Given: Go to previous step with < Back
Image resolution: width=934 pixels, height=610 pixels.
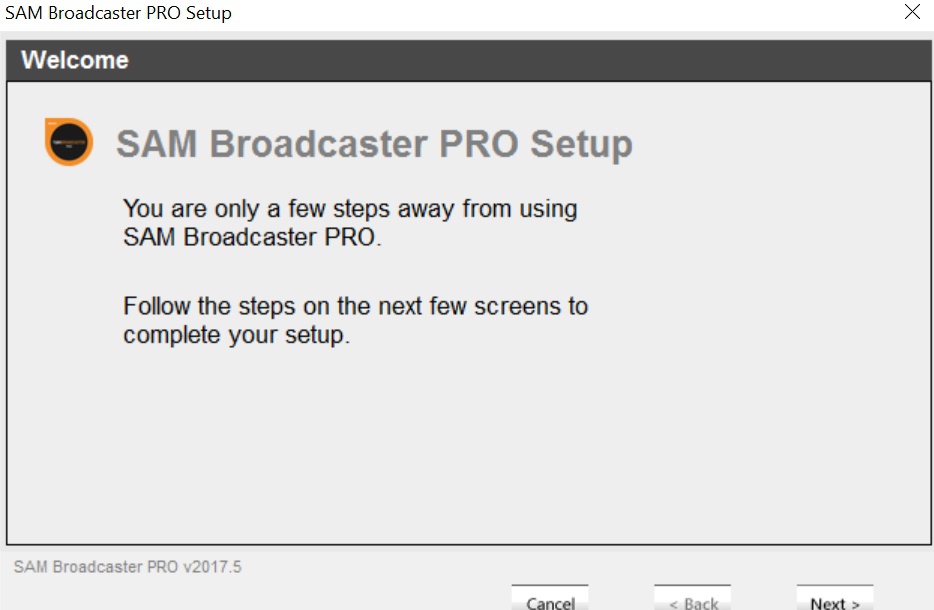Looking at the screenshot, I should pos(692,598).
